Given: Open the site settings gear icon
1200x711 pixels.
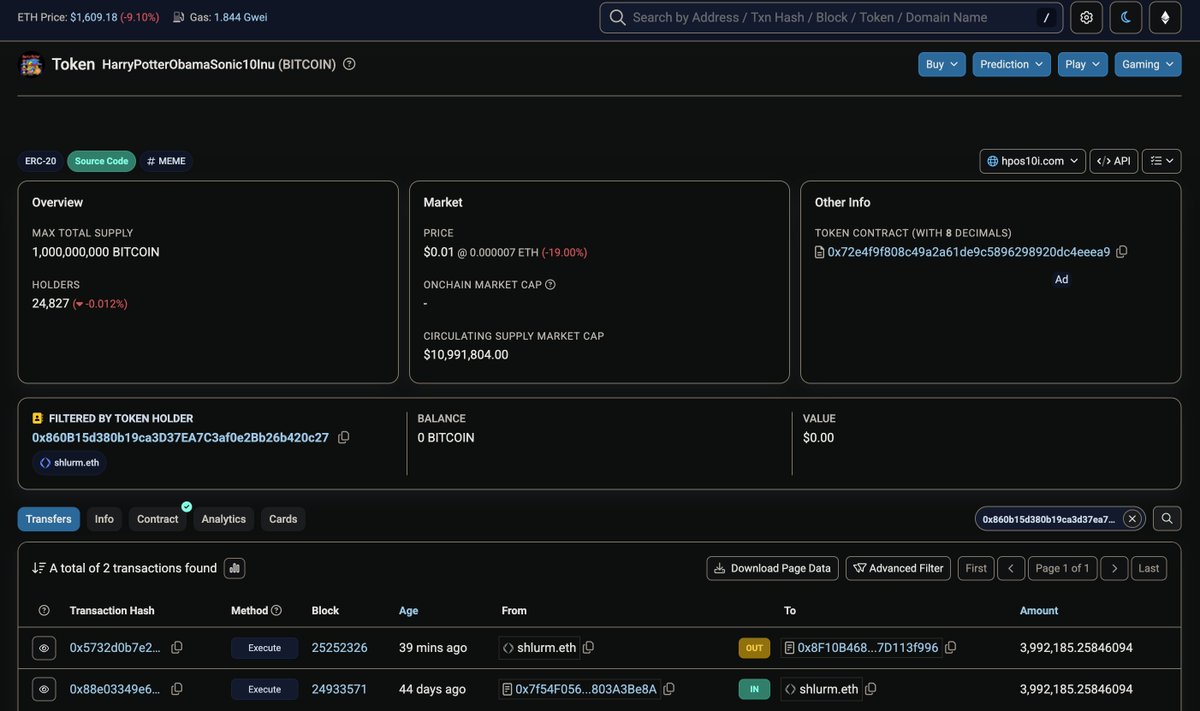Looking at the screenshot, I should point(1087,17).
